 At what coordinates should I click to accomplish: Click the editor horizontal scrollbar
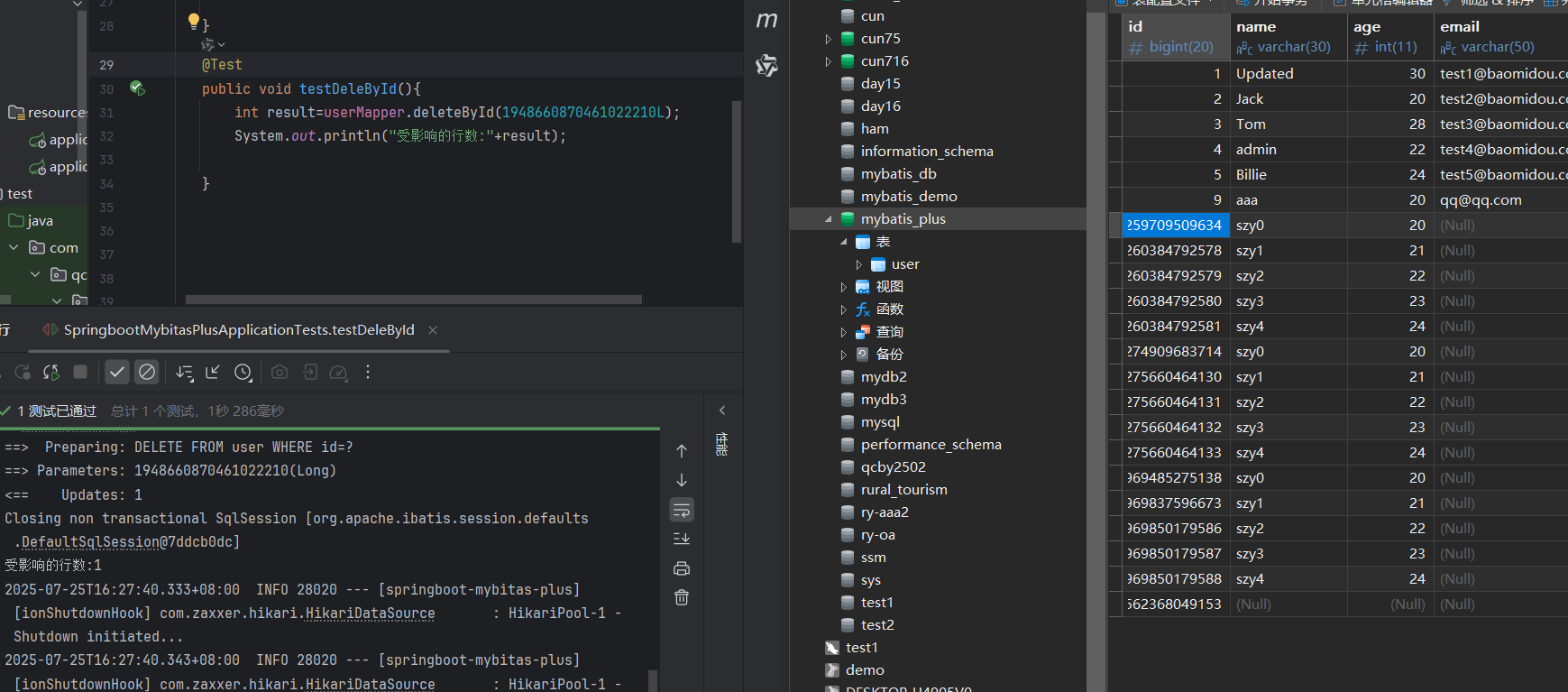tap(413, 300)
